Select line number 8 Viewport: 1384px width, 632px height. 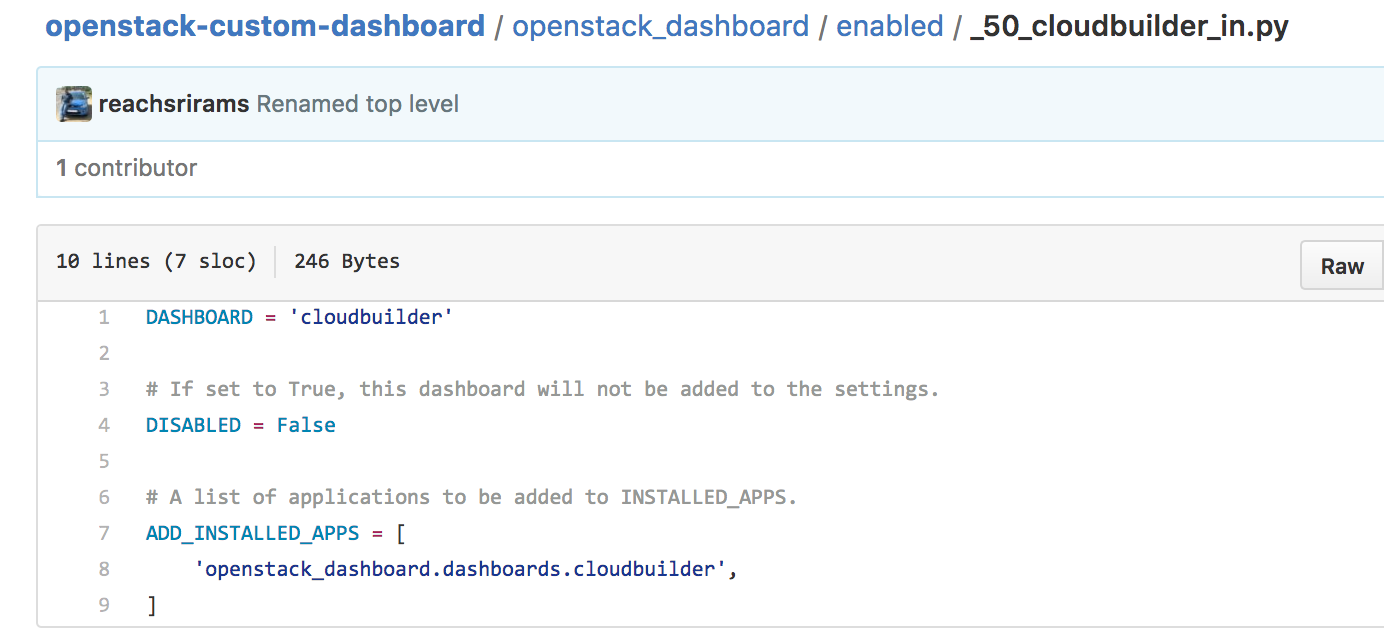104,569
